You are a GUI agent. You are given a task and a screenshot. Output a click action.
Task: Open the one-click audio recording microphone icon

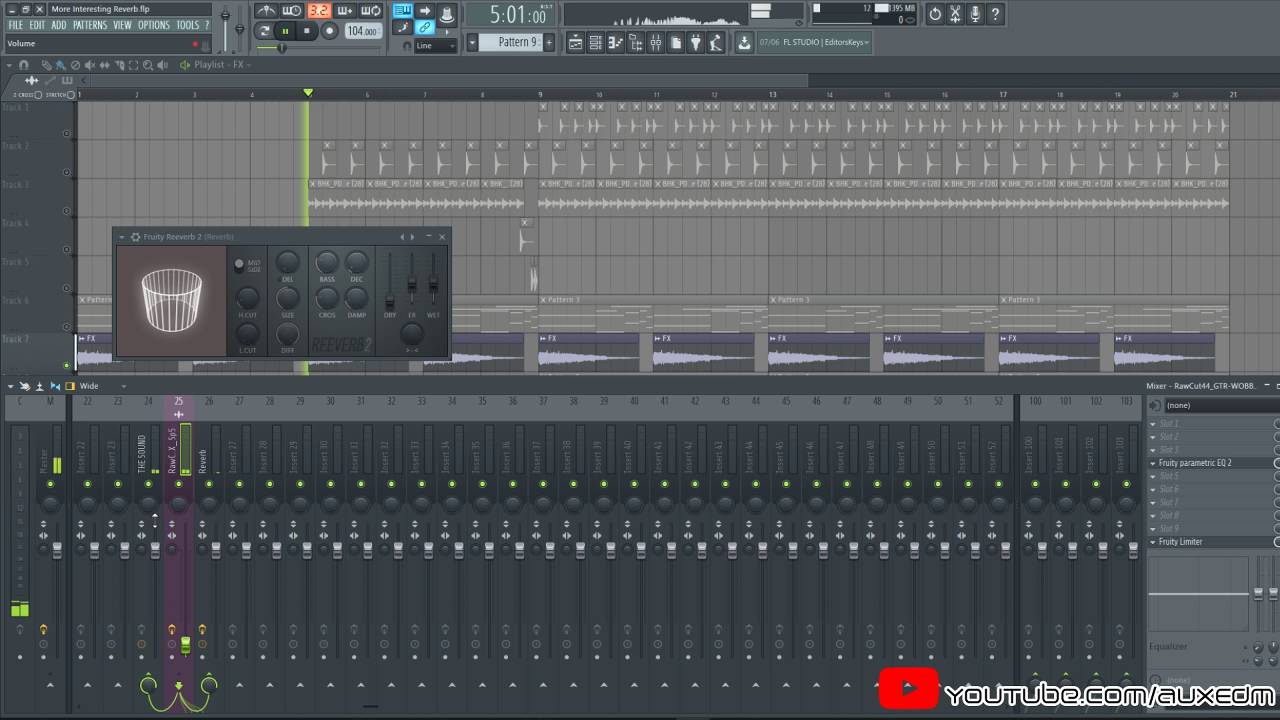[x=975, y=14]
